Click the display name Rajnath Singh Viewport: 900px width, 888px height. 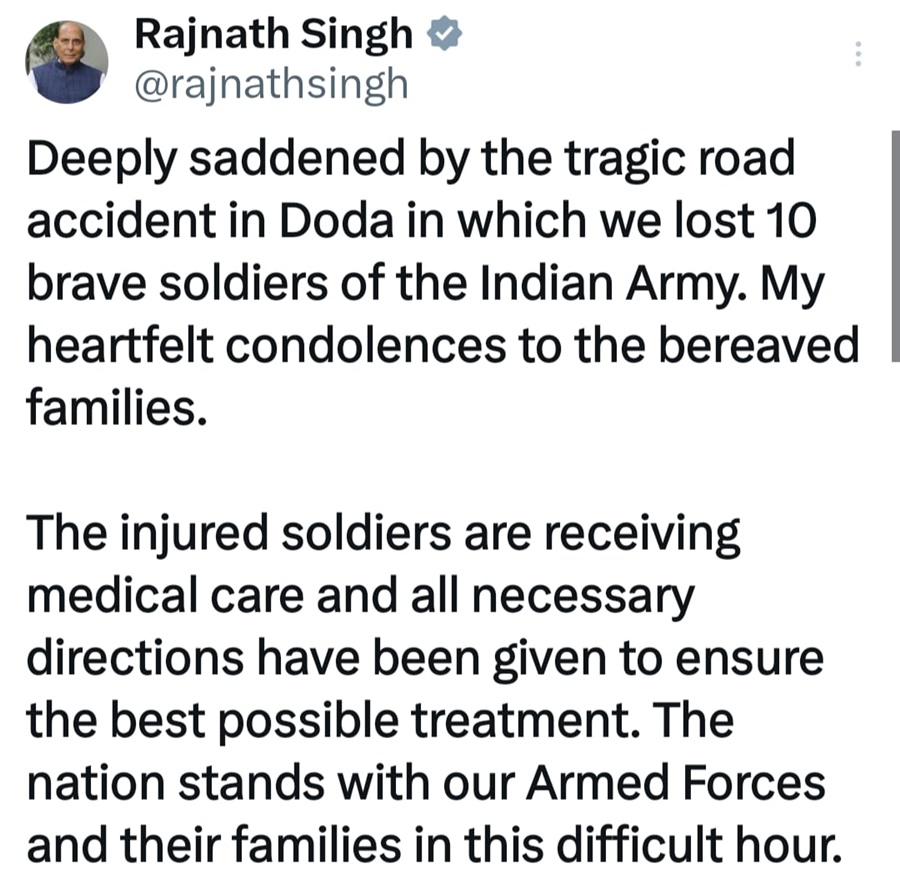(272, 36)
